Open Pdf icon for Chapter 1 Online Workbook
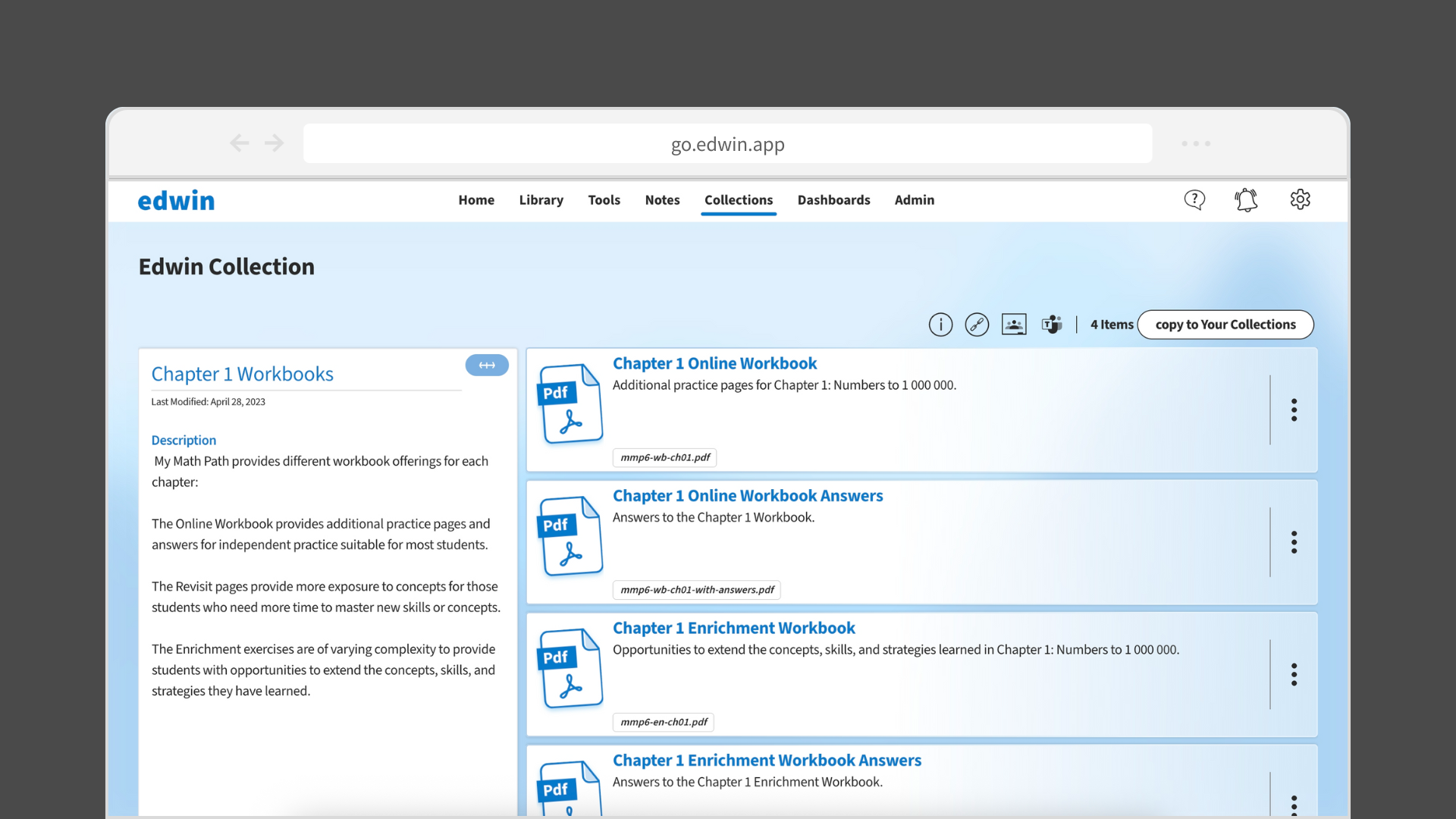Image resolution: width=1456 pixels, height=819 pixels. [570, 404]
